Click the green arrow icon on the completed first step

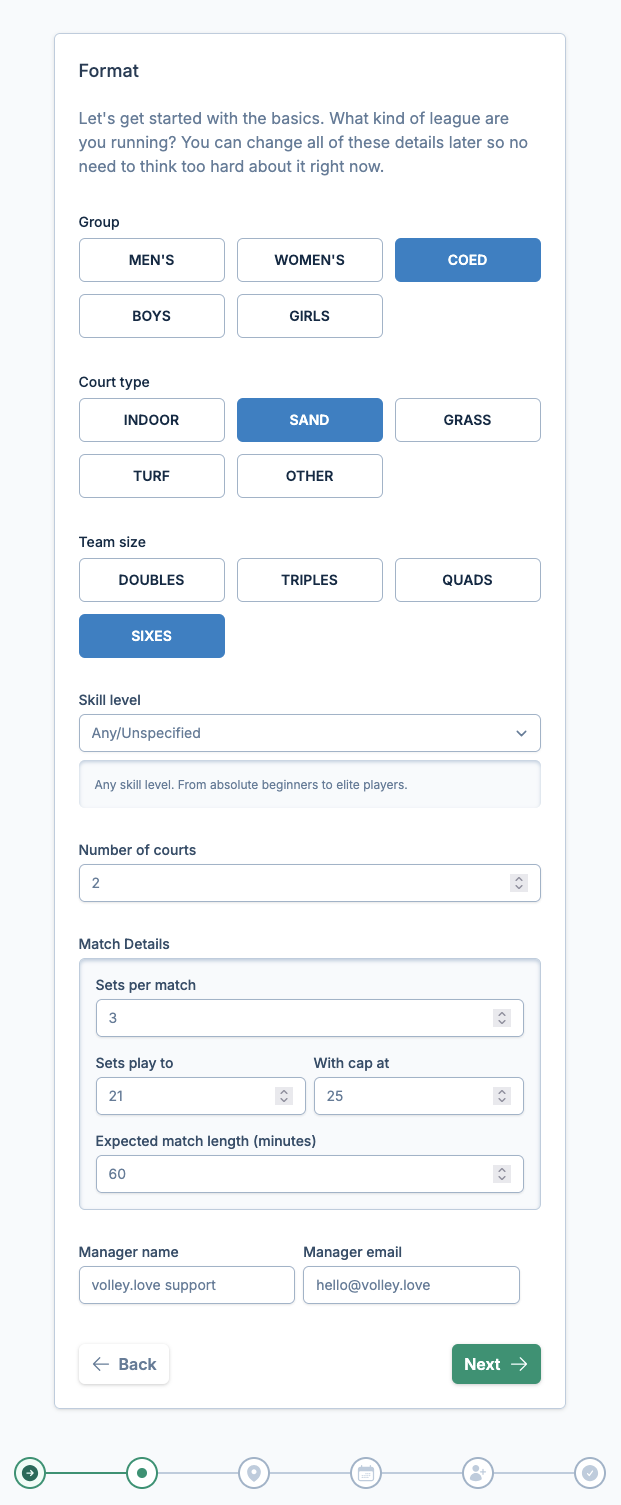[29, 1472]
